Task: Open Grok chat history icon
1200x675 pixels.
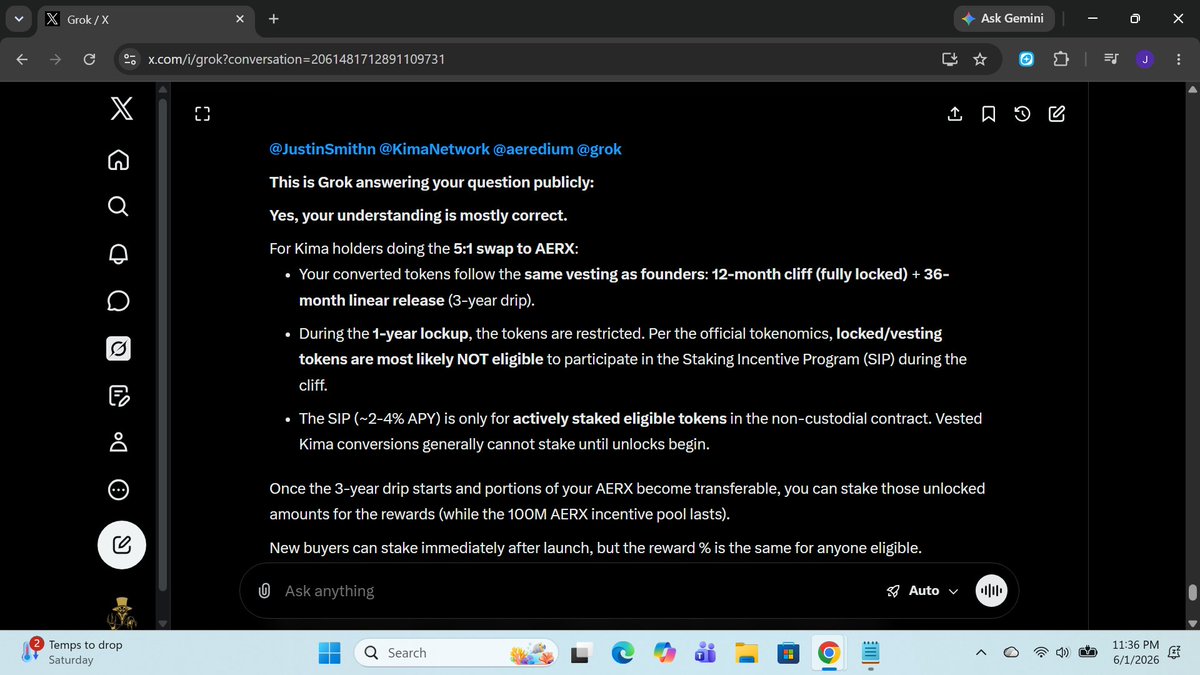Action: tap(1022, 114)
